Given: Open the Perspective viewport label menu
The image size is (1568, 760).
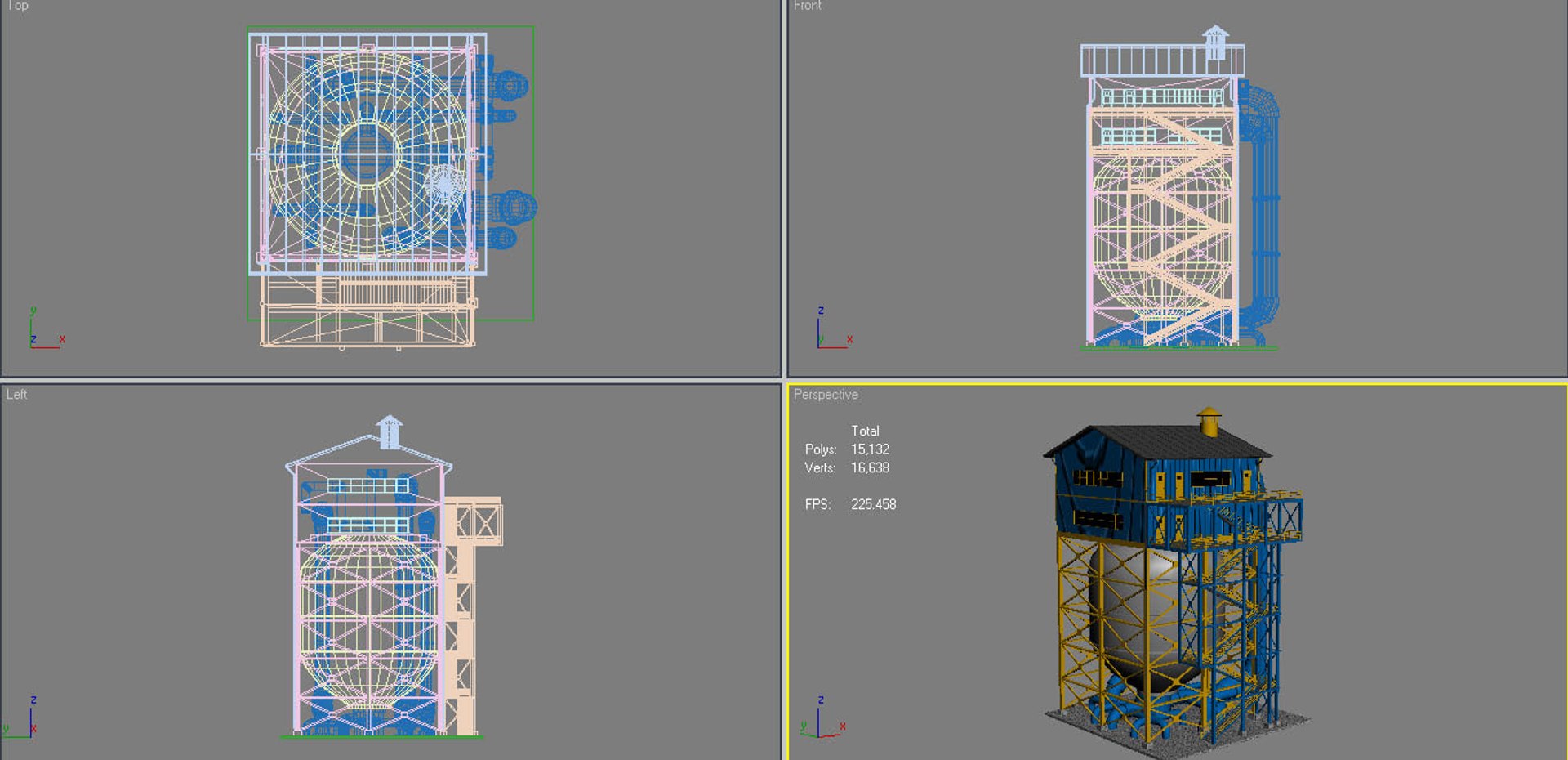Looking at the screenshot, I should click(826, 394).
